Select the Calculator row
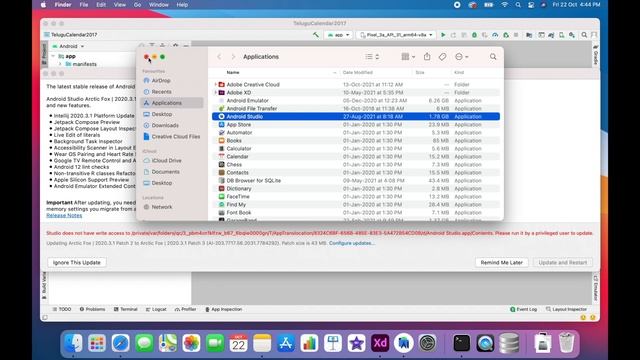 pos(356,149)
